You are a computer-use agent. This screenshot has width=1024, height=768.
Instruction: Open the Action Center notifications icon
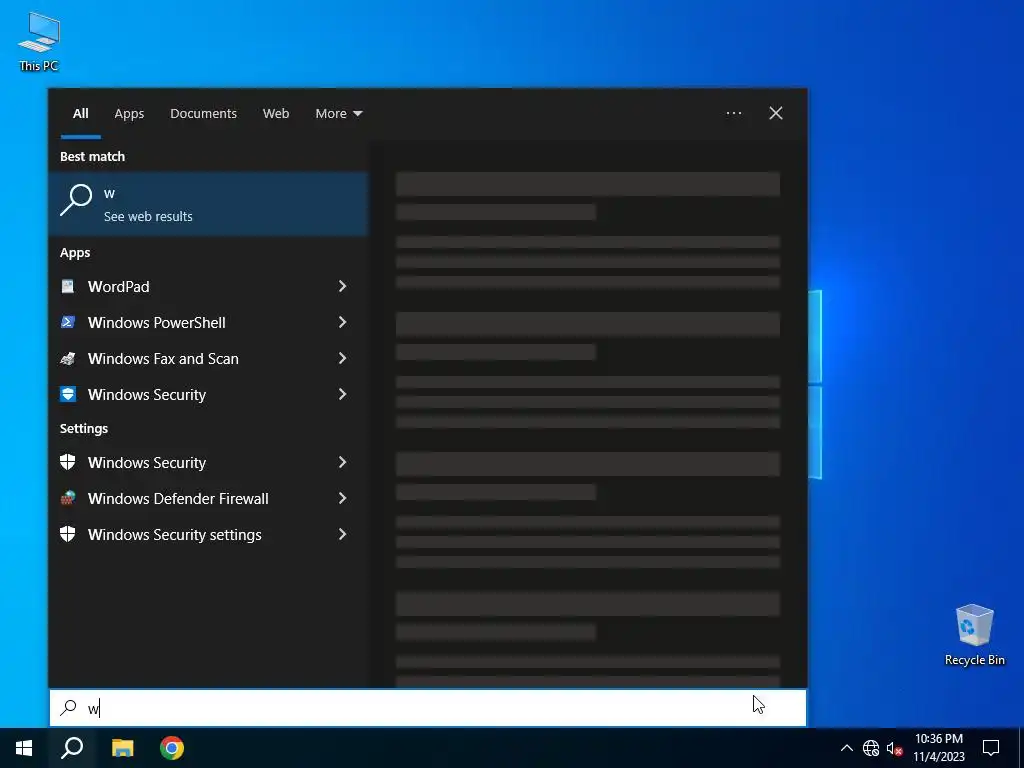(x=991, y=748)
